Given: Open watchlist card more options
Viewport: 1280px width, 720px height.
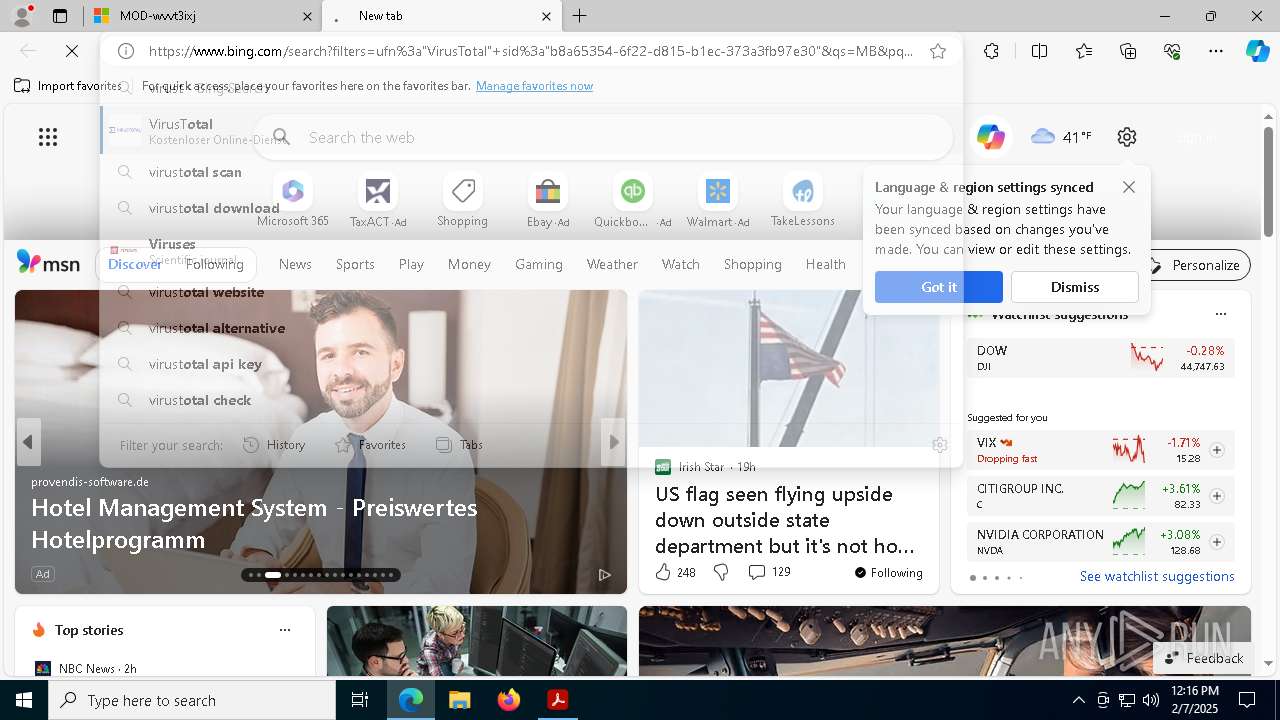Looking at the screenshot, I should [x=1220, y=314].
